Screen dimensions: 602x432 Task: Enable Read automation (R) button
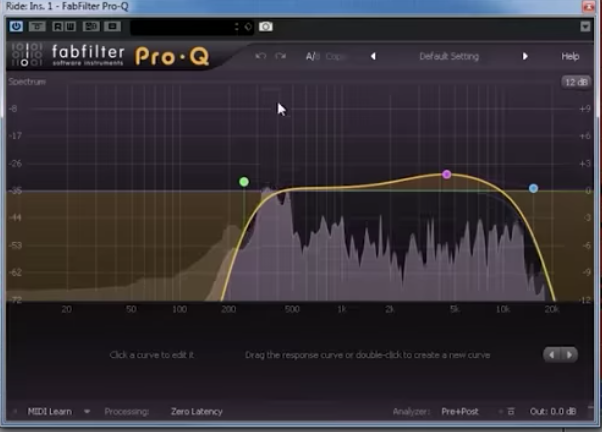coord(58,26)
